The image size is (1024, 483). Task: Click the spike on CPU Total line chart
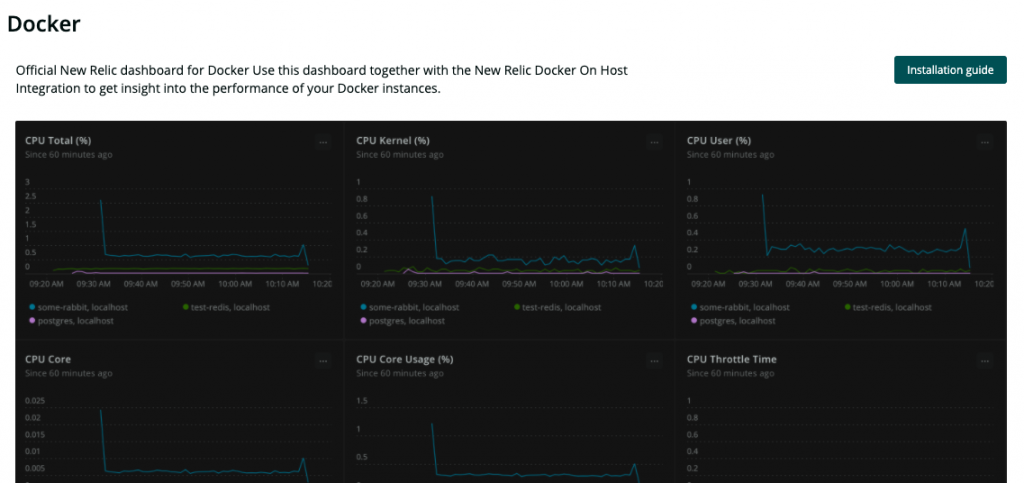coord(101,201)
